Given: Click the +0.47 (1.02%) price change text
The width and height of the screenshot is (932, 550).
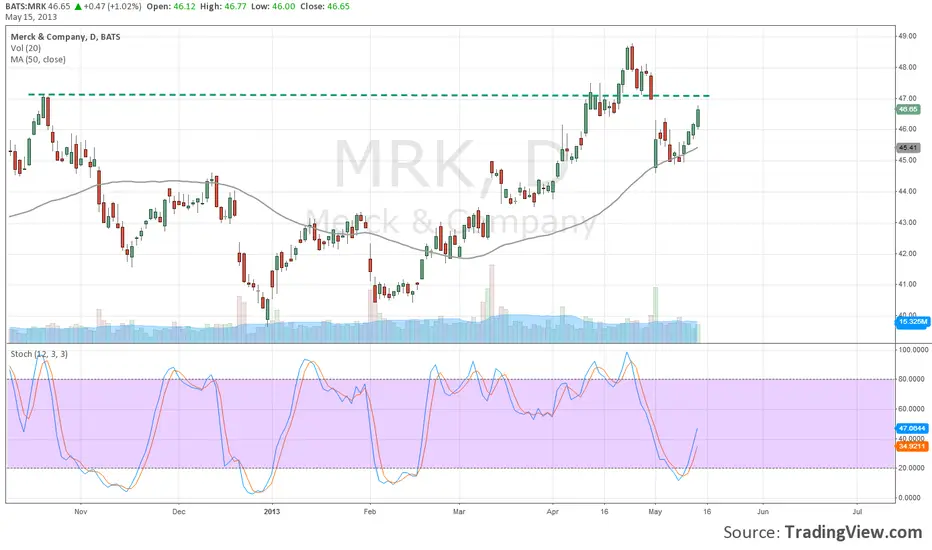Looking at the screenshot, I should (111, 7).
